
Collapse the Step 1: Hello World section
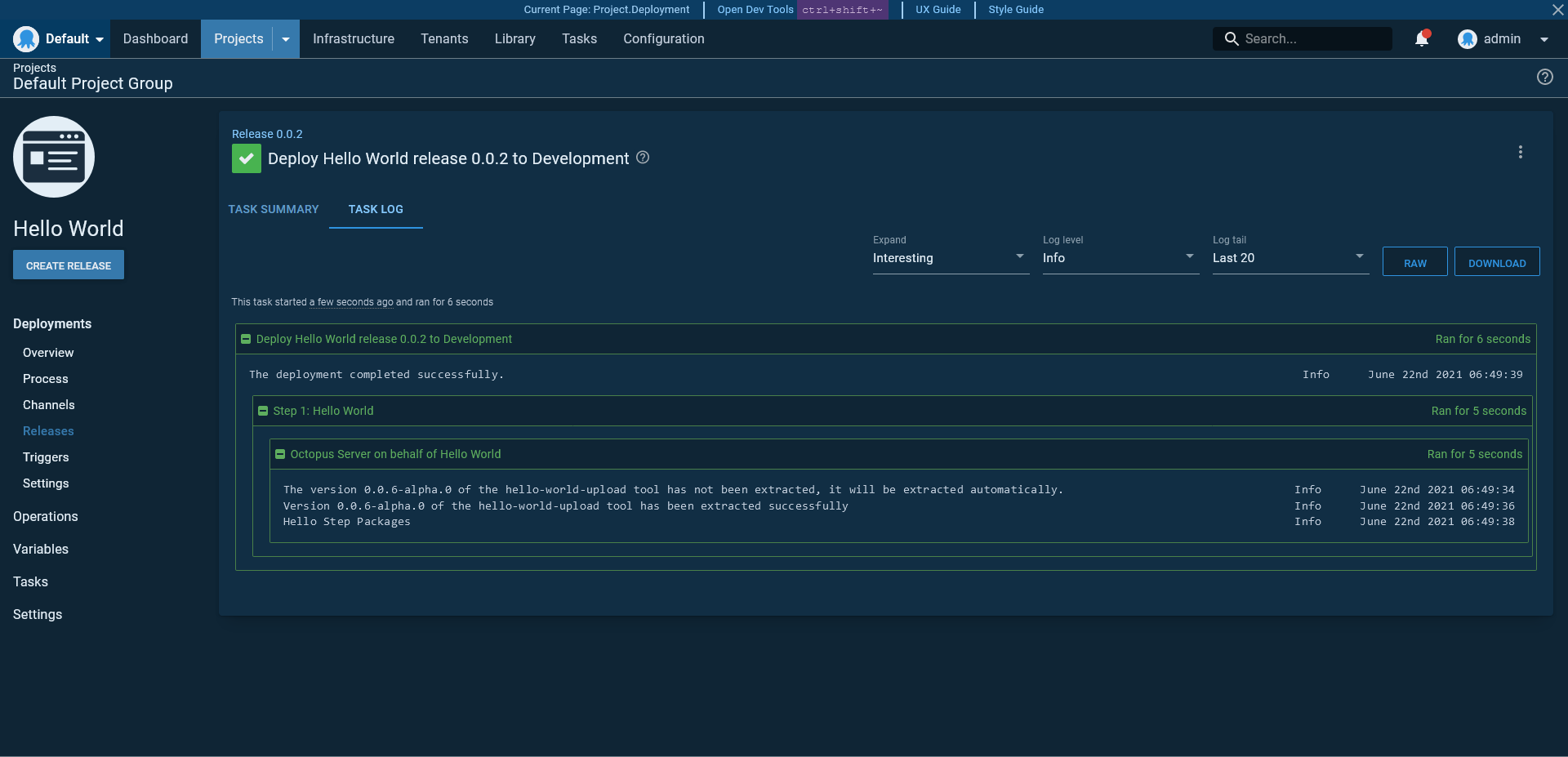263,411
